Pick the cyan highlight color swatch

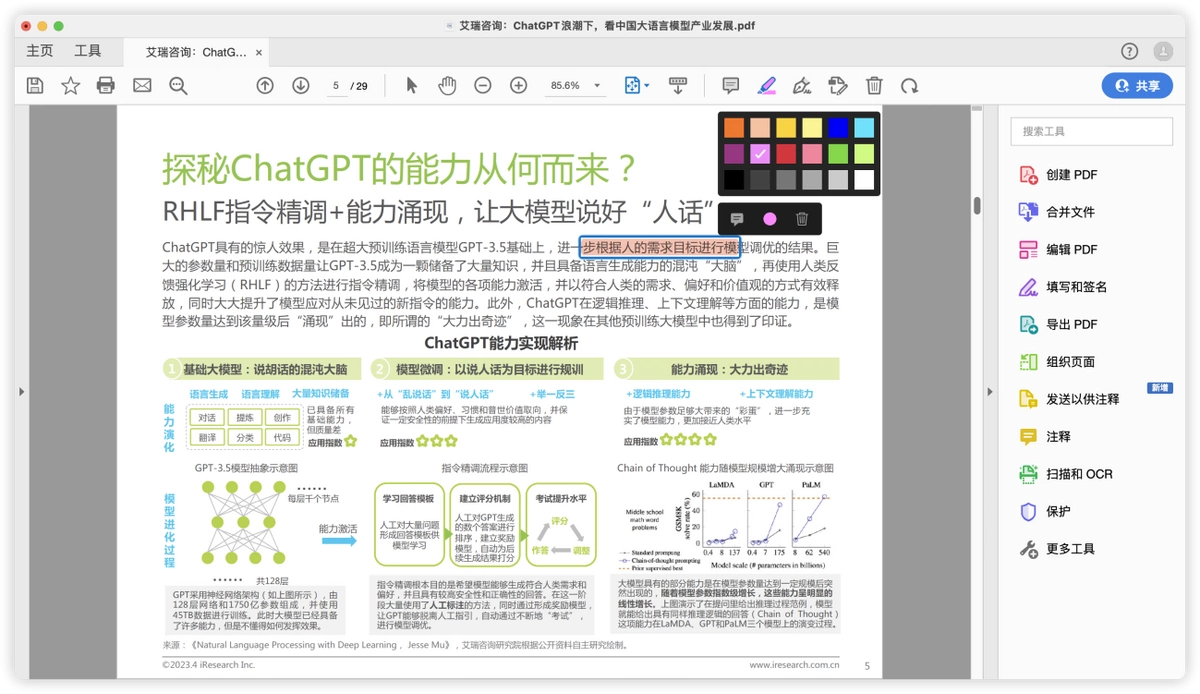pos(864,127)
